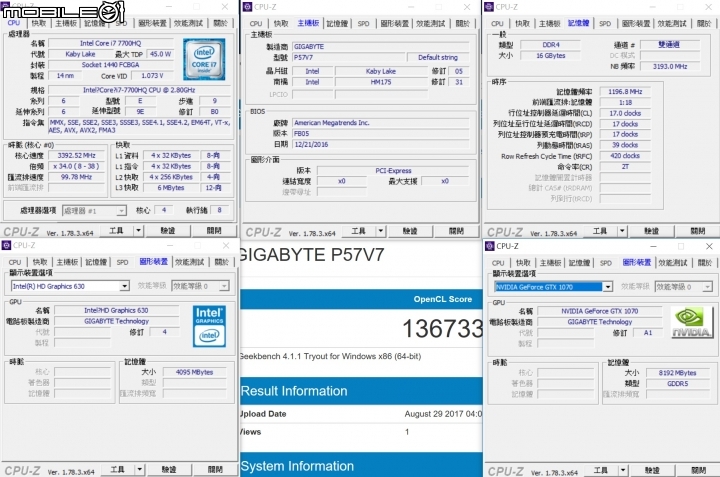
Task: Click the Intel Graphics logo badge
Action: pos(209,326)
